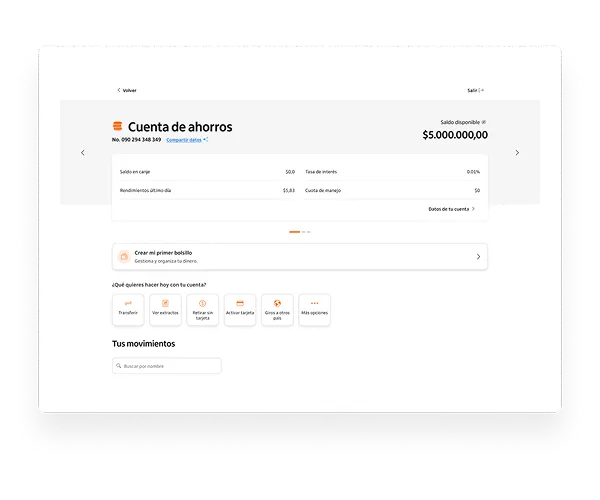Go to previous account with left arrow
The image size is (600, 500).
83,153
